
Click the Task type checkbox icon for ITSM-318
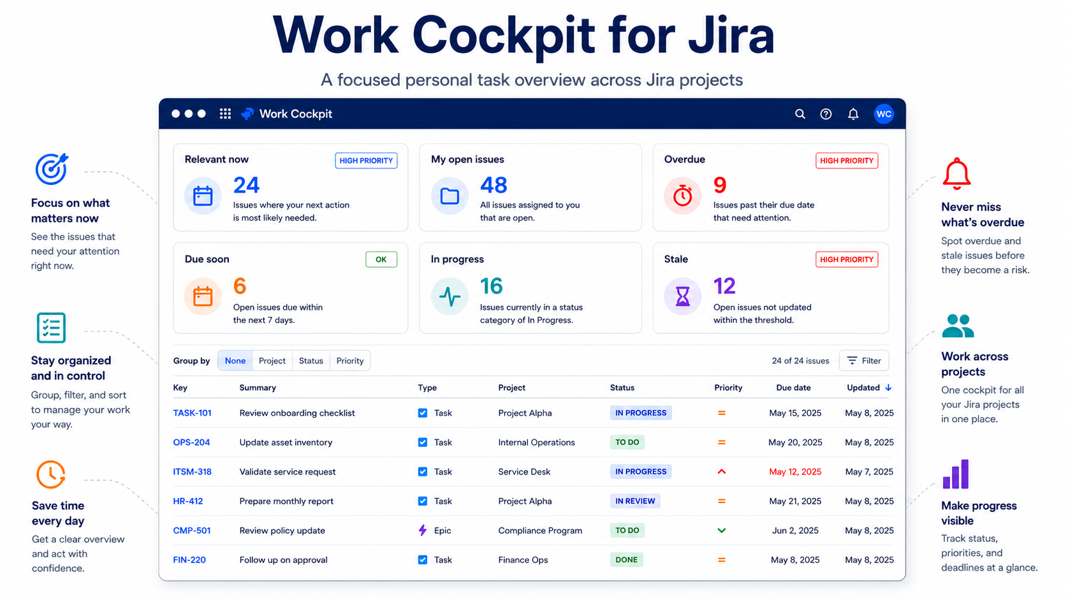(422, 472)
